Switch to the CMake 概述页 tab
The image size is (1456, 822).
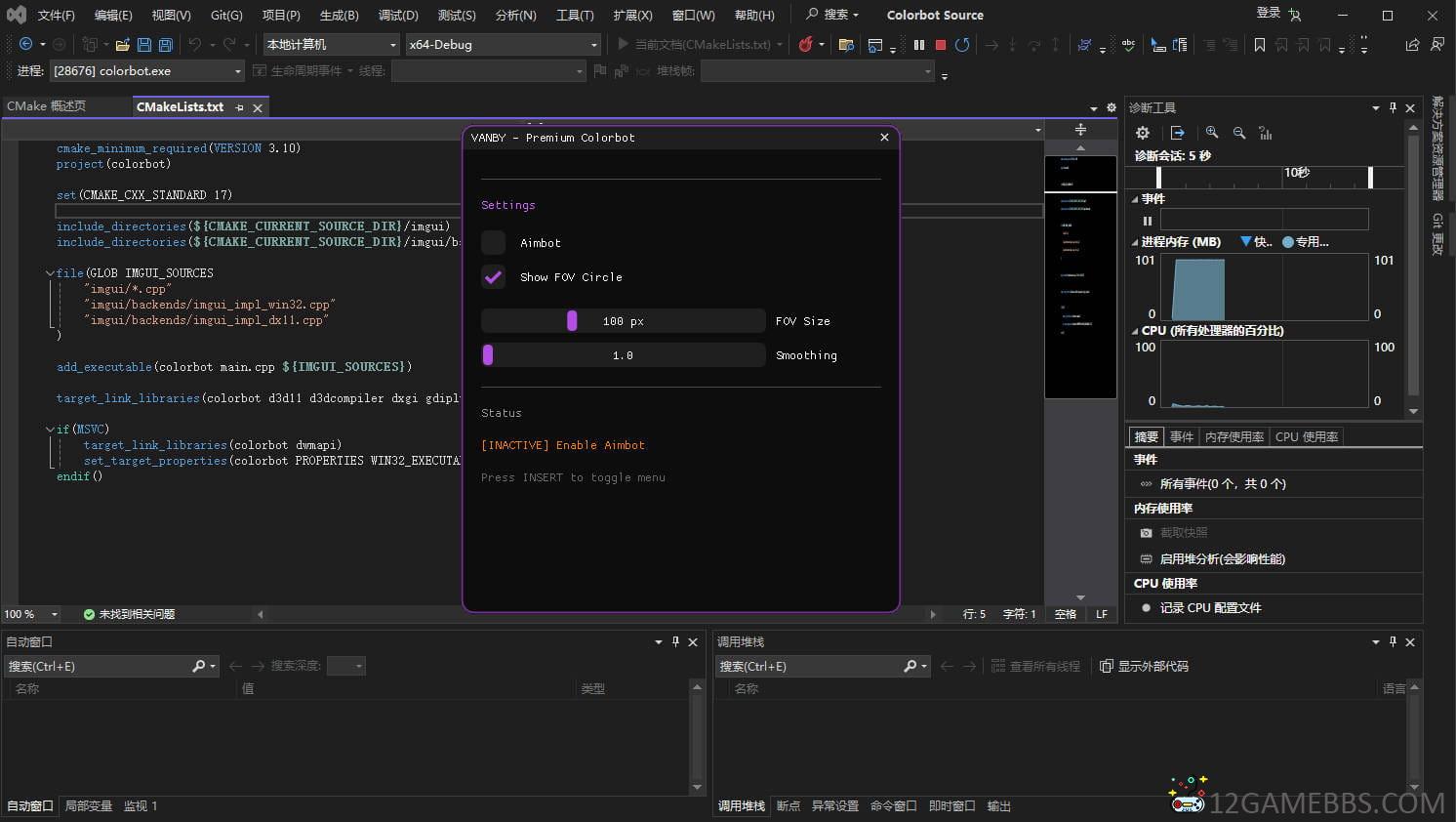coord(47,106)
